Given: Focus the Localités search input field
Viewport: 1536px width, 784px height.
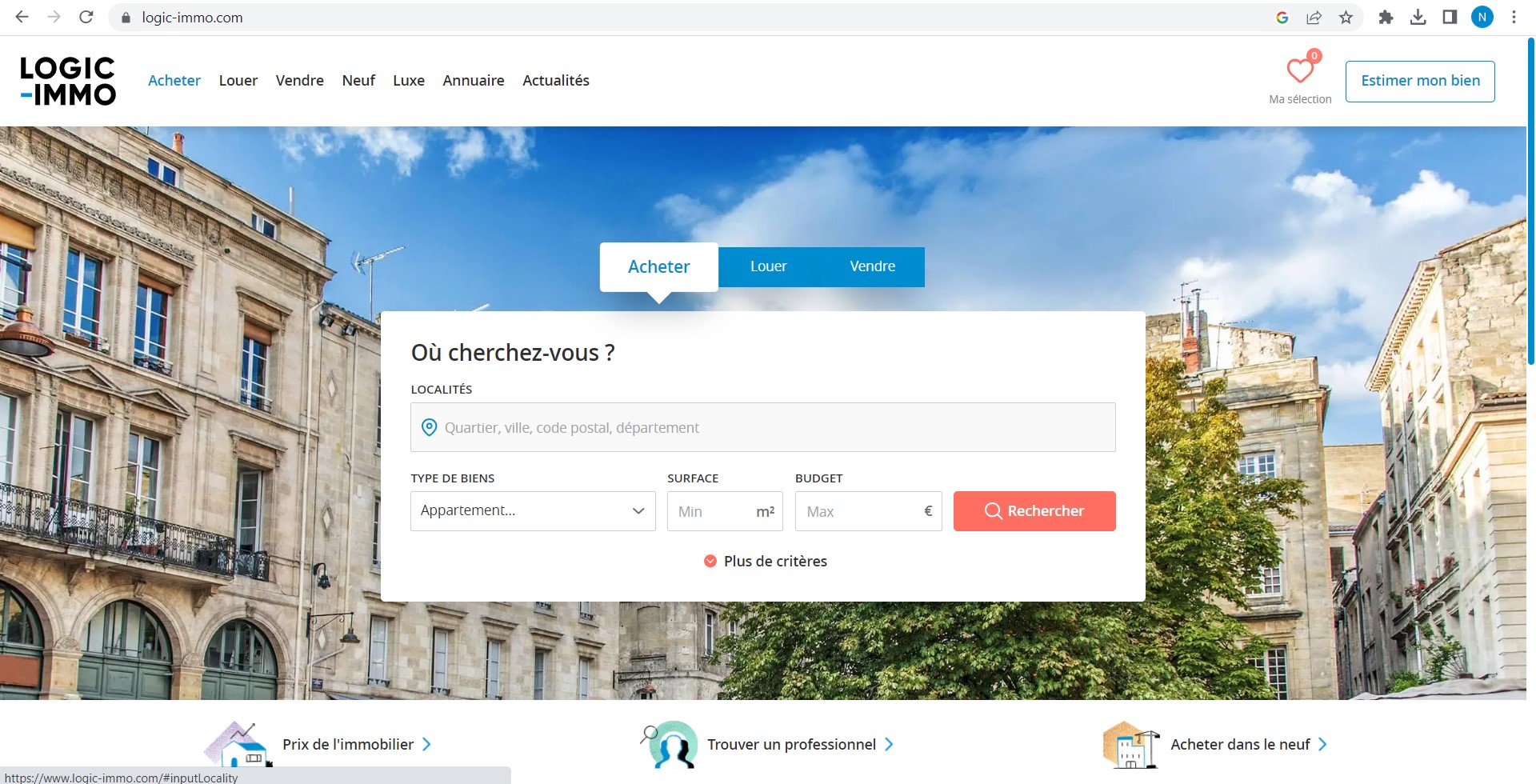Looking at the screenshot, I should [763, 428].
